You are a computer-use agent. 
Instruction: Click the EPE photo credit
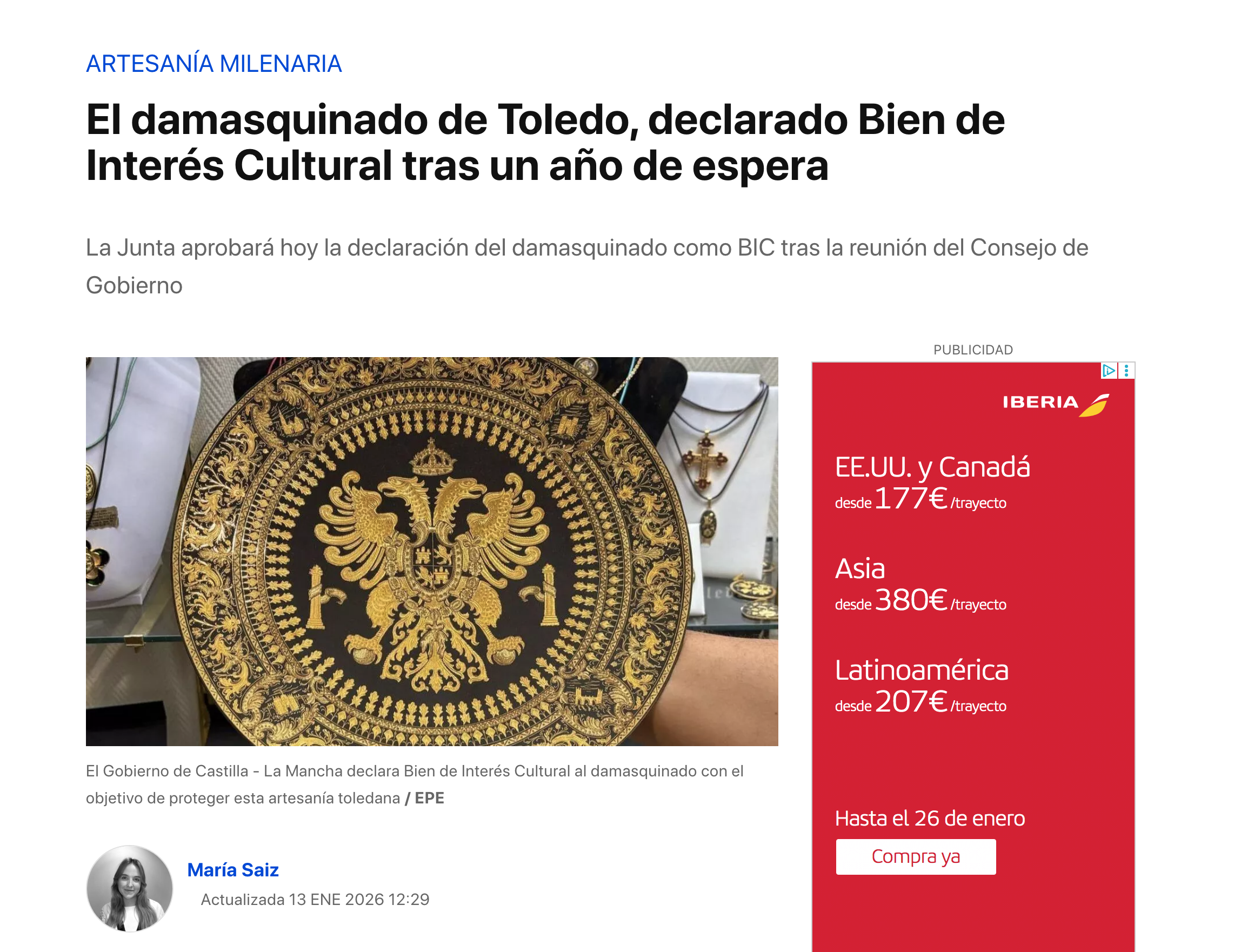tap(430, 798)
